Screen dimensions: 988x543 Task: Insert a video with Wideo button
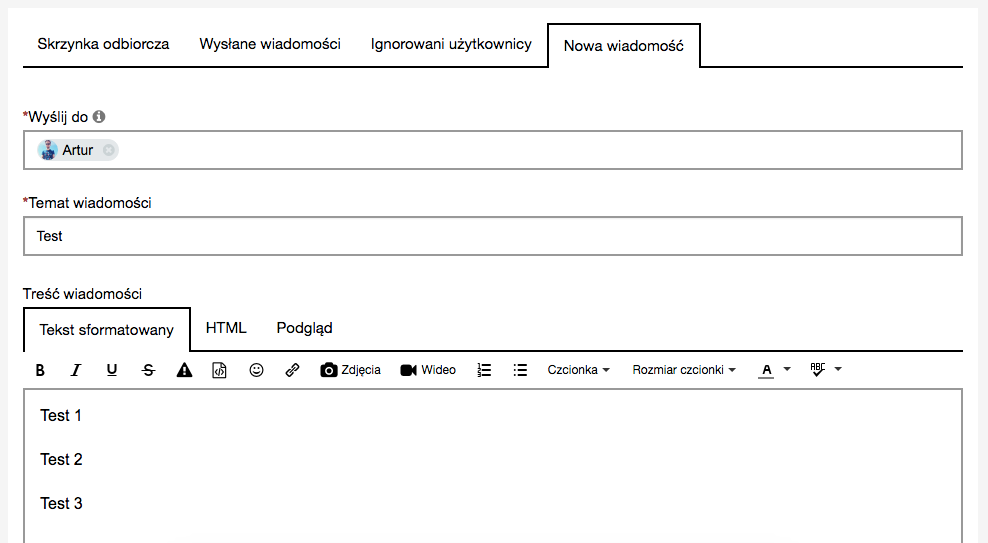(x=428, y=370)
